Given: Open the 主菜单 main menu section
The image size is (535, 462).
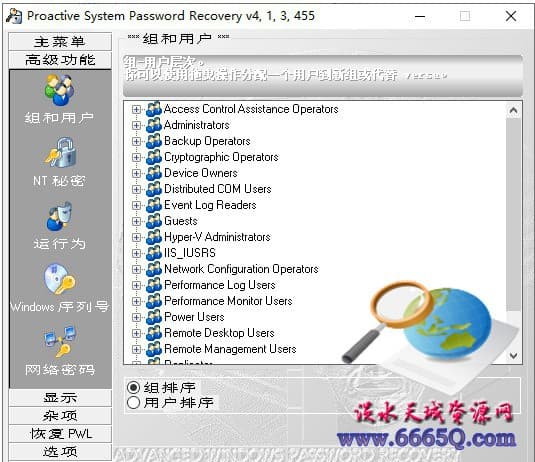Looking at the screenshot, I should pos(60,42).
